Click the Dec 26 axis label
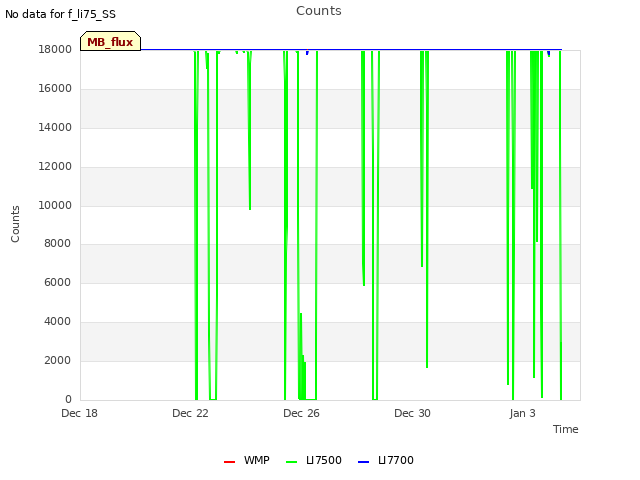This screenshot has height=480, width=640. [x=302, y=413]
